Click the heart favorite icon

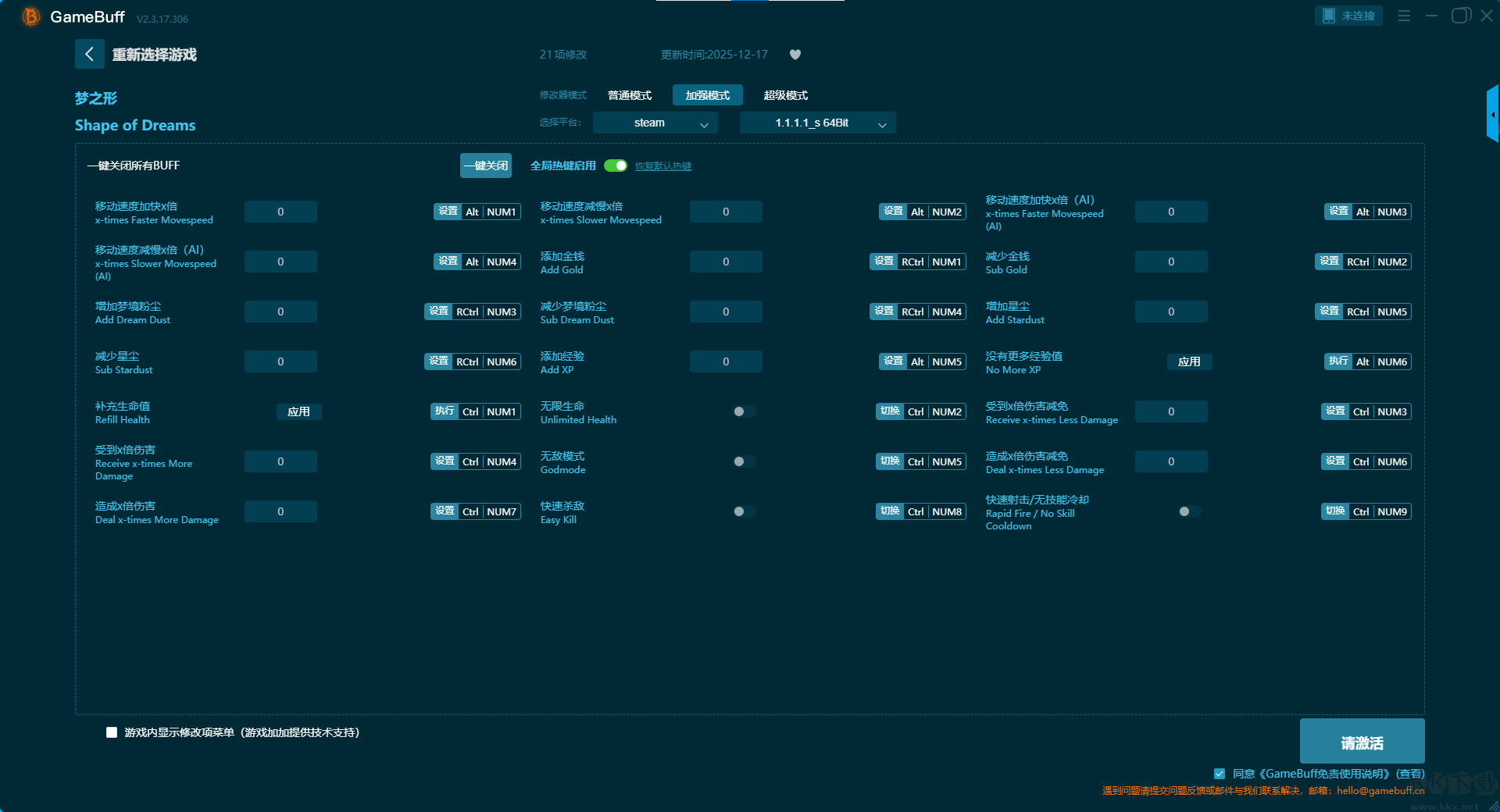pos(795,55)
